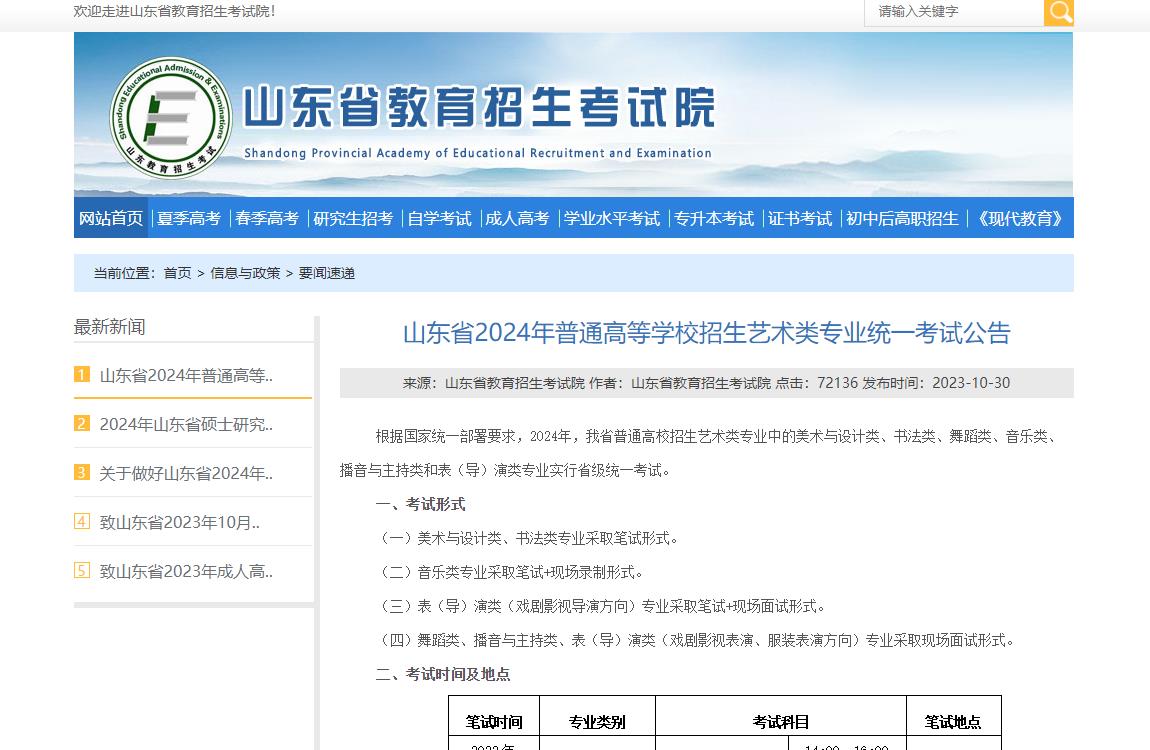Click the orange search magnifier icon
This screenshot has height=750, width=1150.
point(1058,12)
